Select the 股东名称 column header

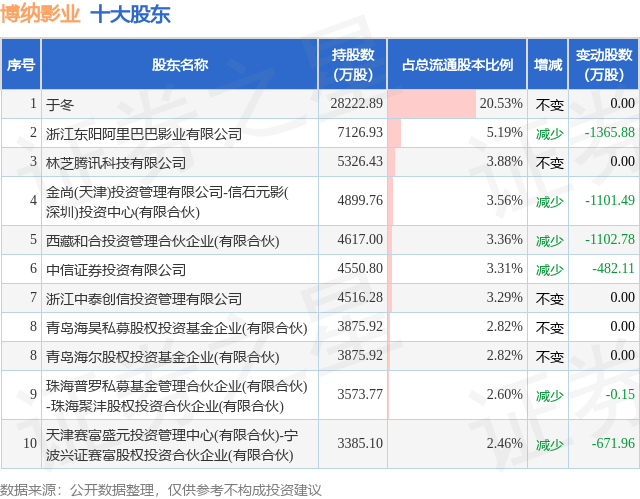point(180,64)
